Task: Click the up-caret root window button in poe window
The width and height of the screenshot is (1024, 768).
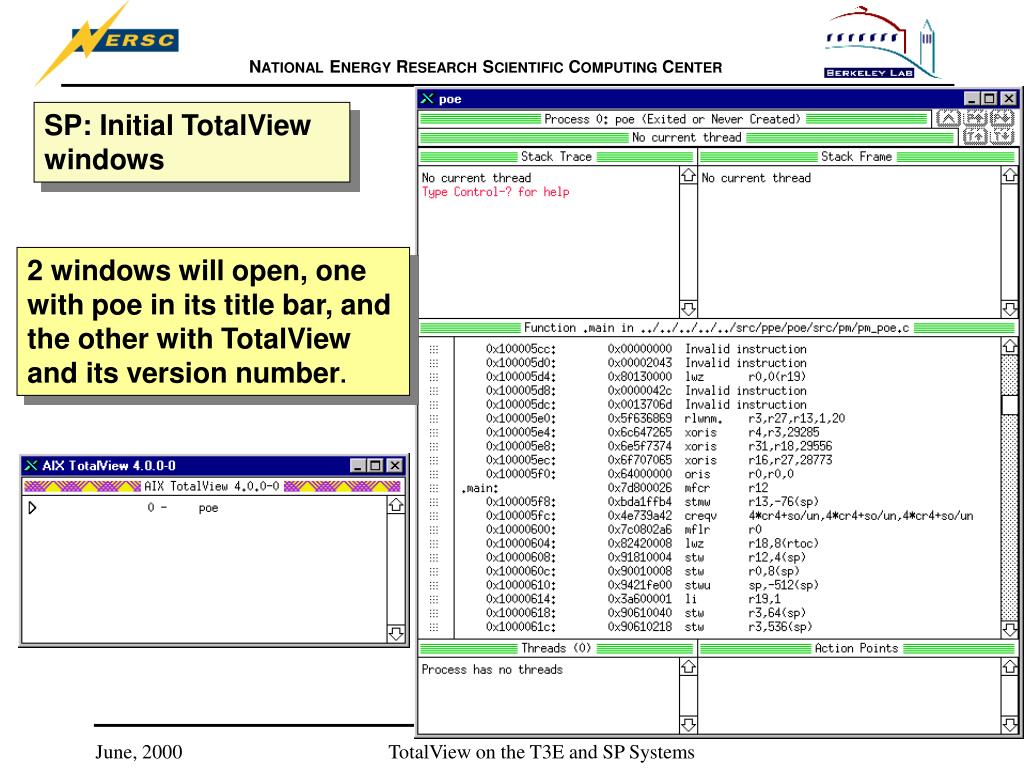Action: [948, 118]
